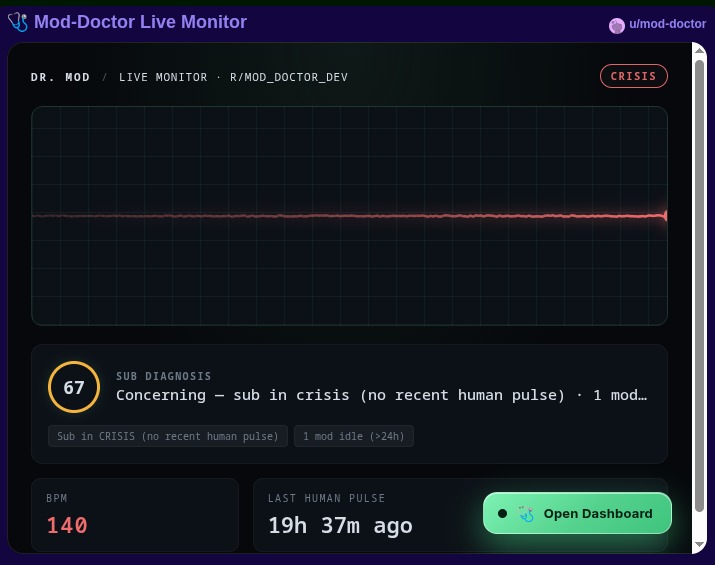This screenshot has height=565, width=715.
Task: Click the BPM value 140
Action: click(67, 525)
